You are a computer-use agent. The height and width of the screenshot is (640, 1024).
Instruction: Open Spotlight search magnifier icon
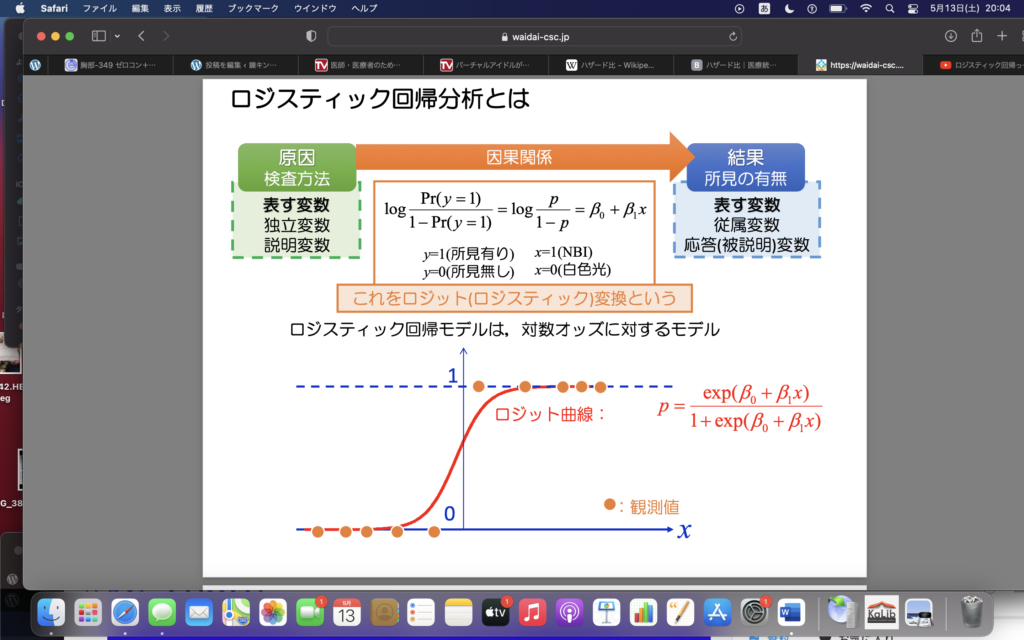point(890,8)
